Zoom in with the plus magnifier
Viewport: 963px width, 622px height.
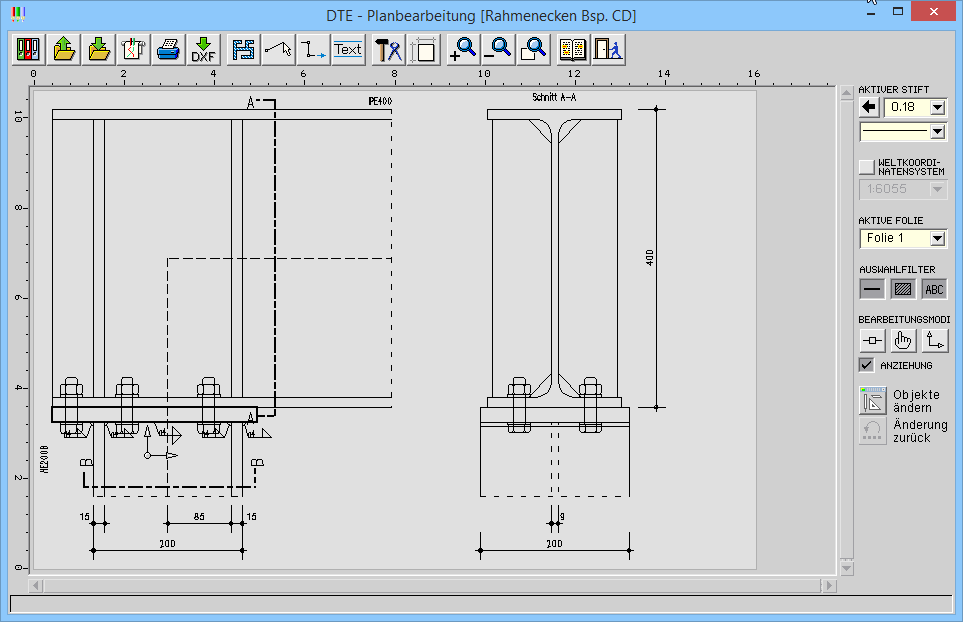[x=462, y=49]
